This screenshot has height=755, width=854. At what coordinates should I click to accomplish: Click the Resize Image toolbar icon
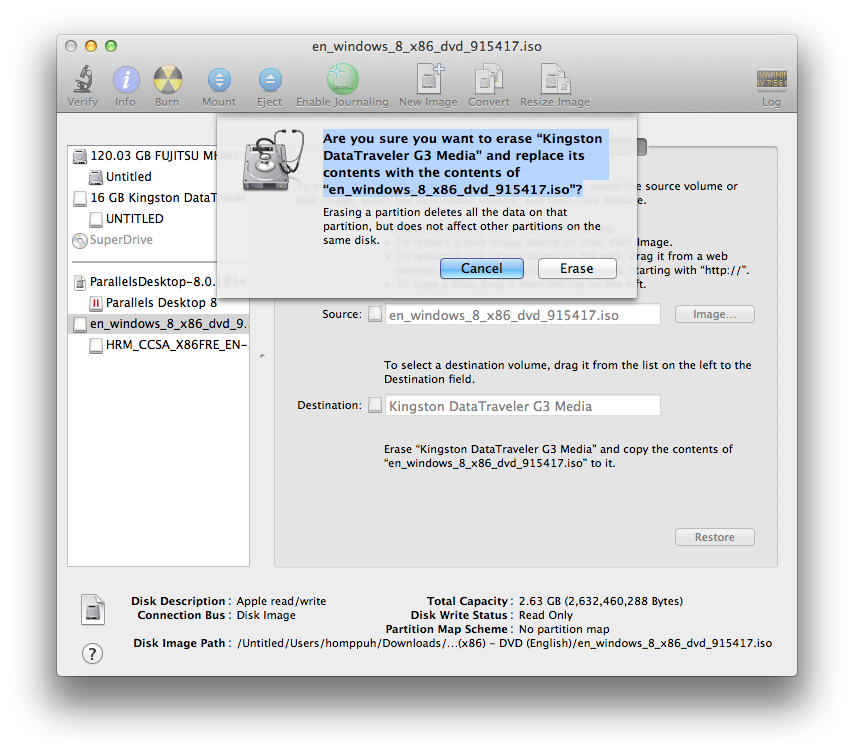pos(555,80)
